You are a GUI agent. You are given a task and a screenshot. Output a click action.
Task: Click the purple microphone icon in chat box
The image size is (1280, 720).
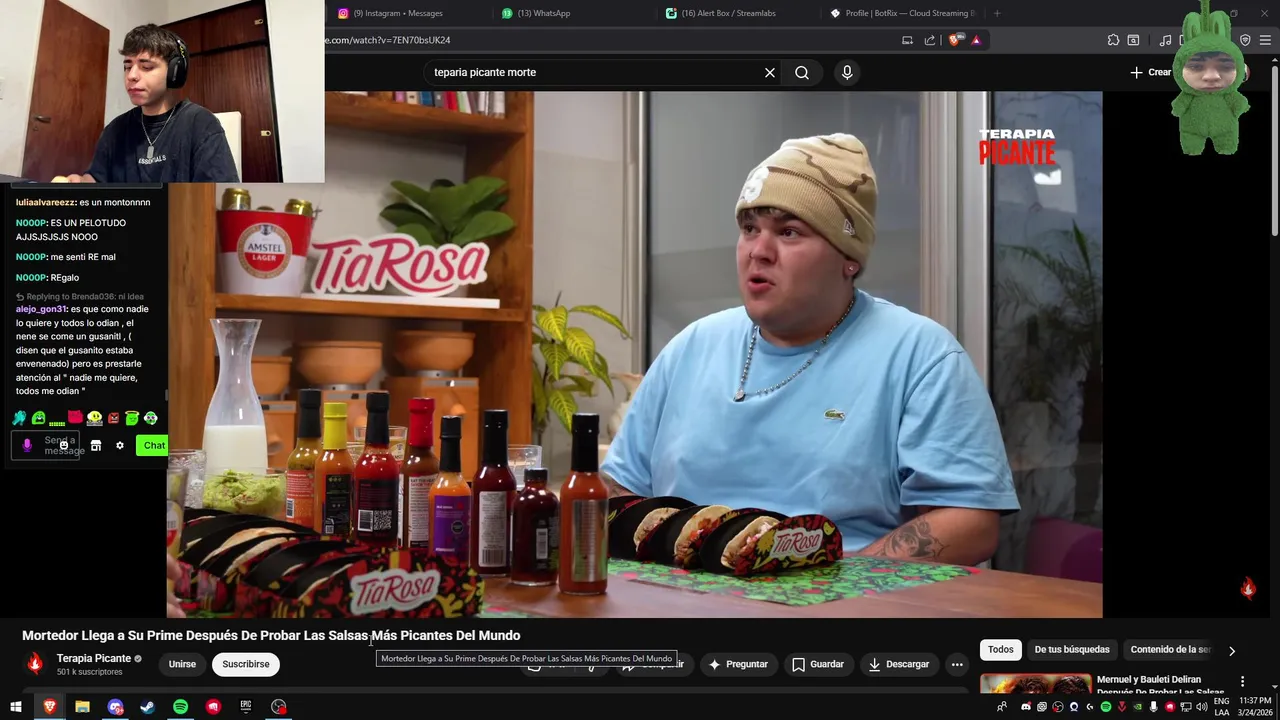coord(27,445)
